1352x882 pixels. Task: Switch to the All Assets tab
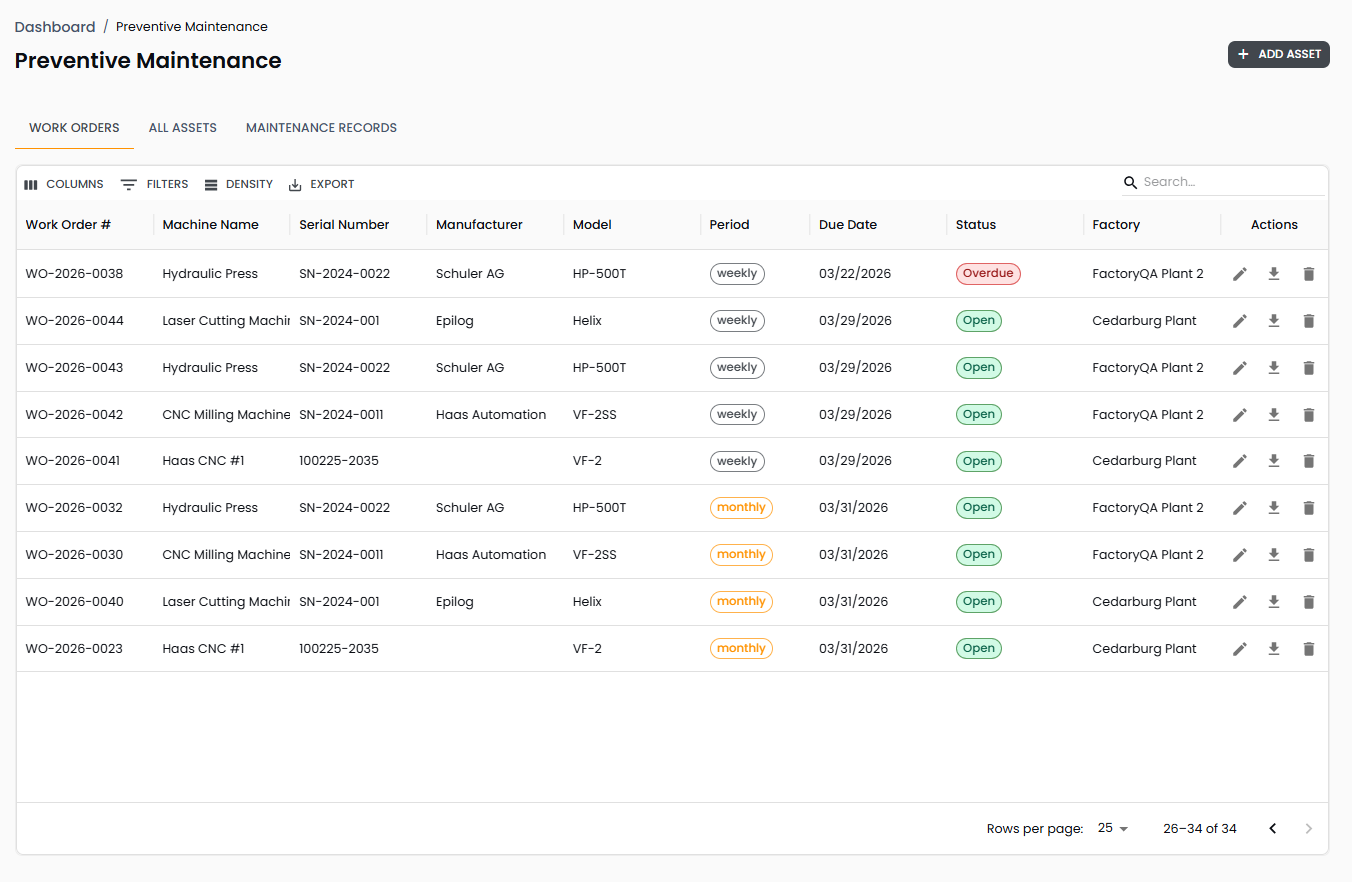click(x=183, y=128)
